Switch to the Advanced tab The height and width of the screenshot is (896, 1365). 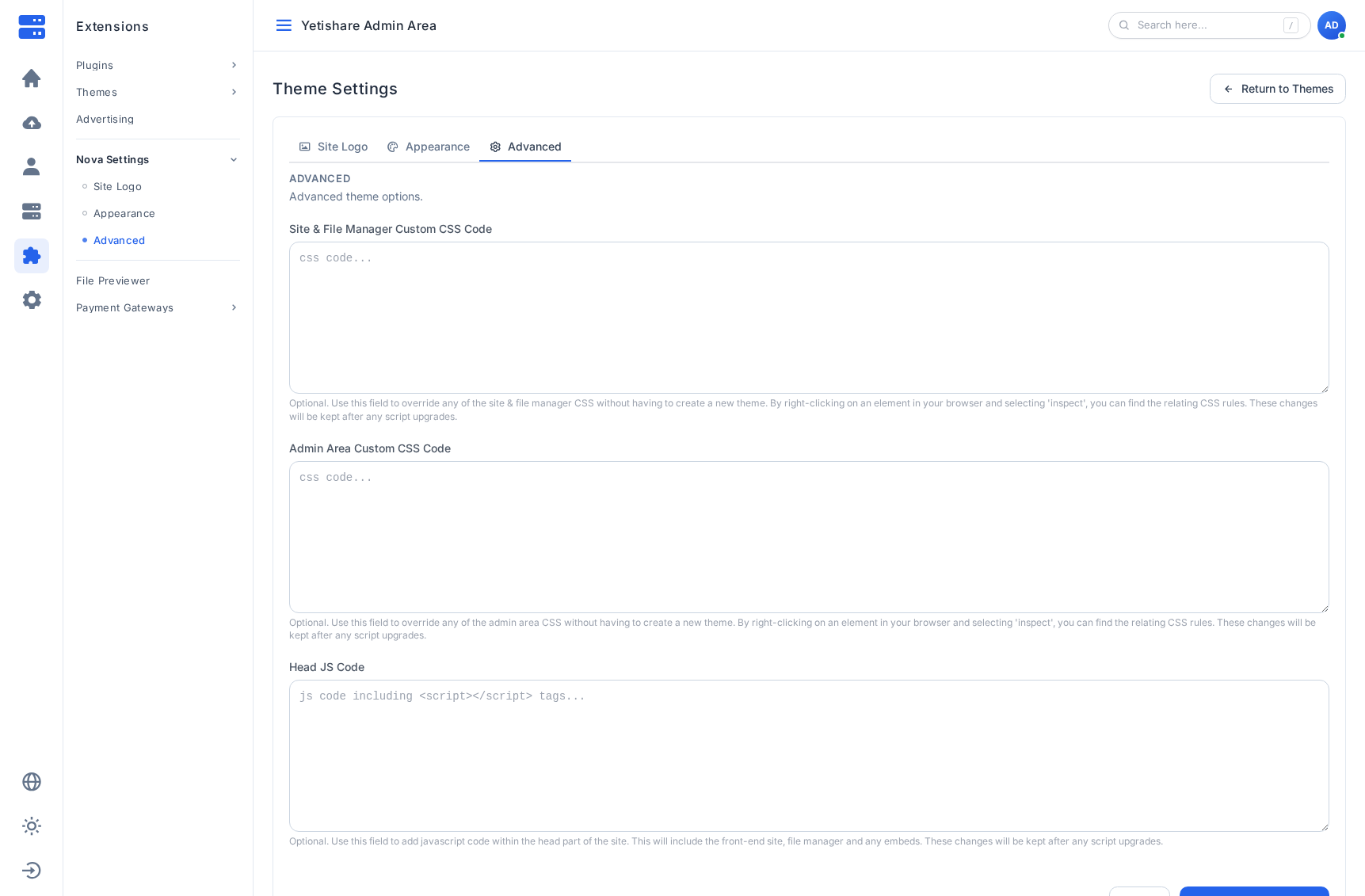(x=525, y=147)
